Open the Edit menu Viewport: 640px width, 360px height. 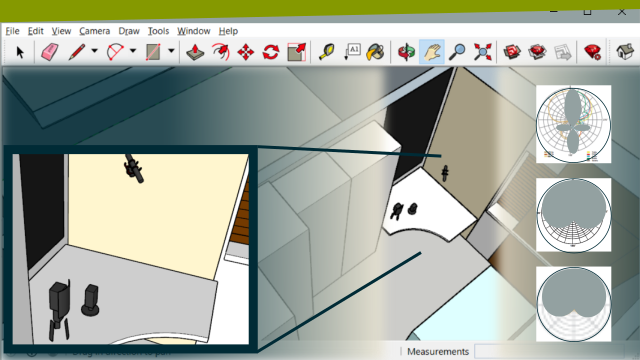(x=36, y=31)
